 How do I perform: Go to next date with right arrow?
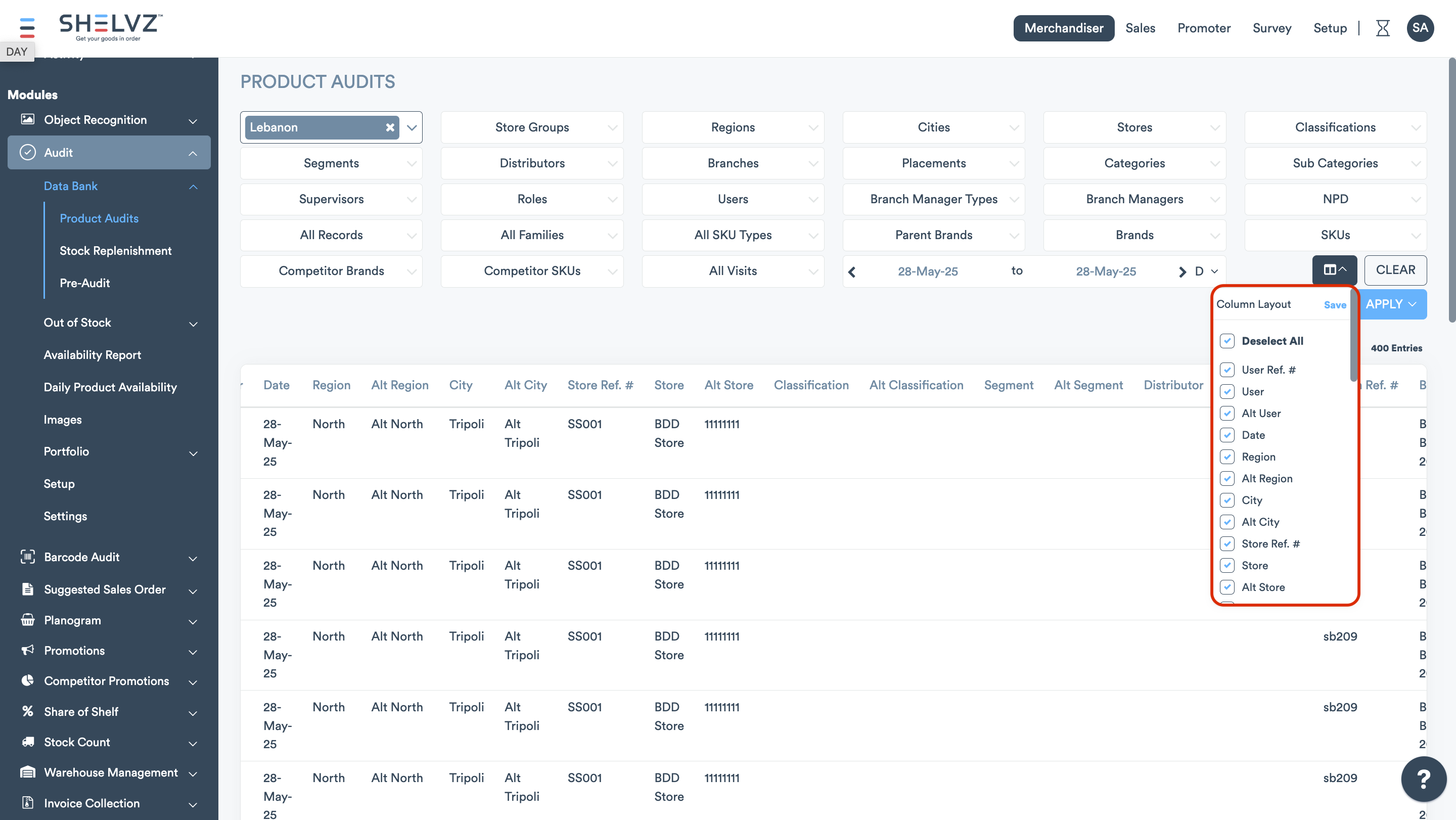[1182, 272]
